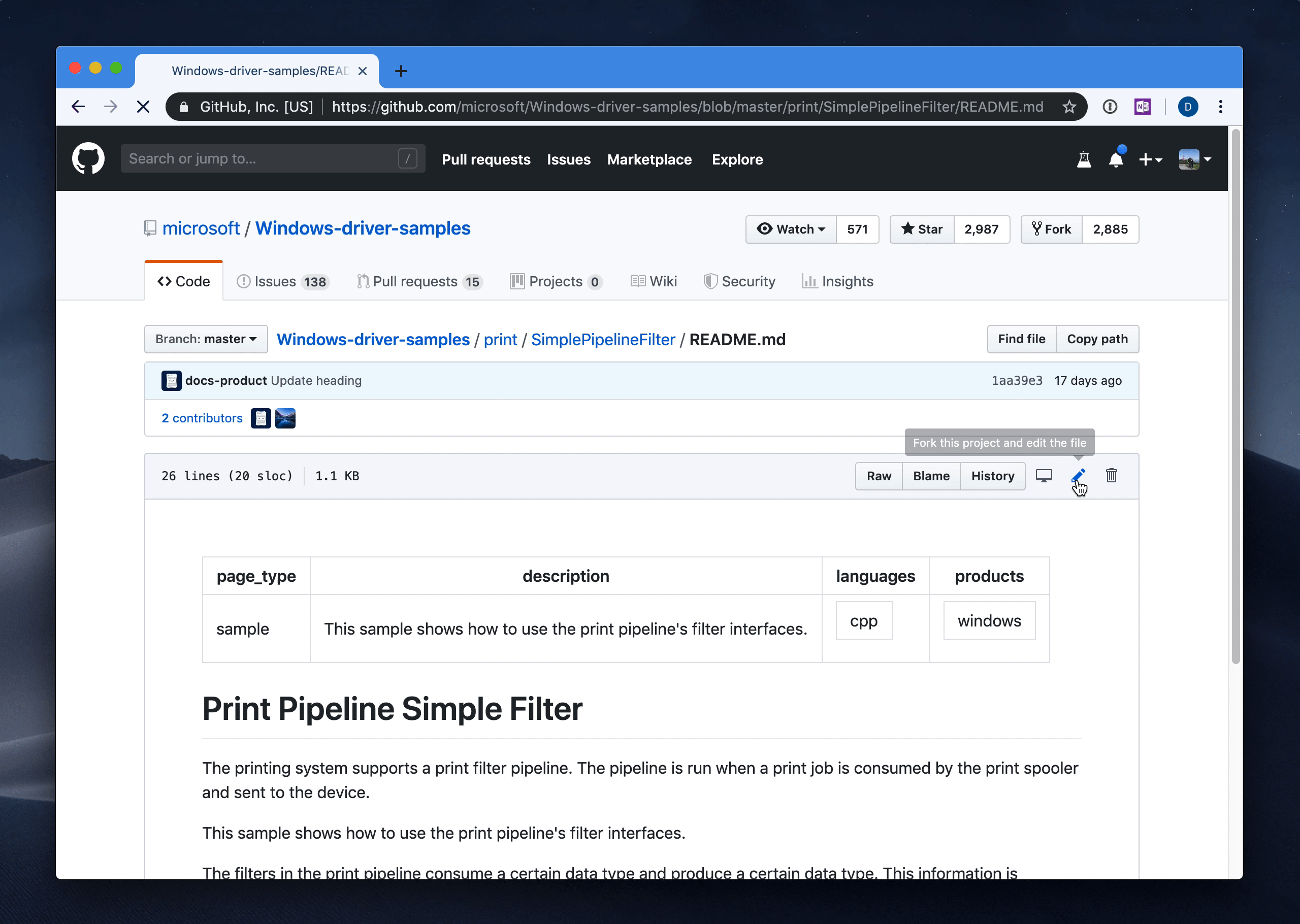Open a new browser tab
Screen dimensions: 1300x924
click(401, 71)
